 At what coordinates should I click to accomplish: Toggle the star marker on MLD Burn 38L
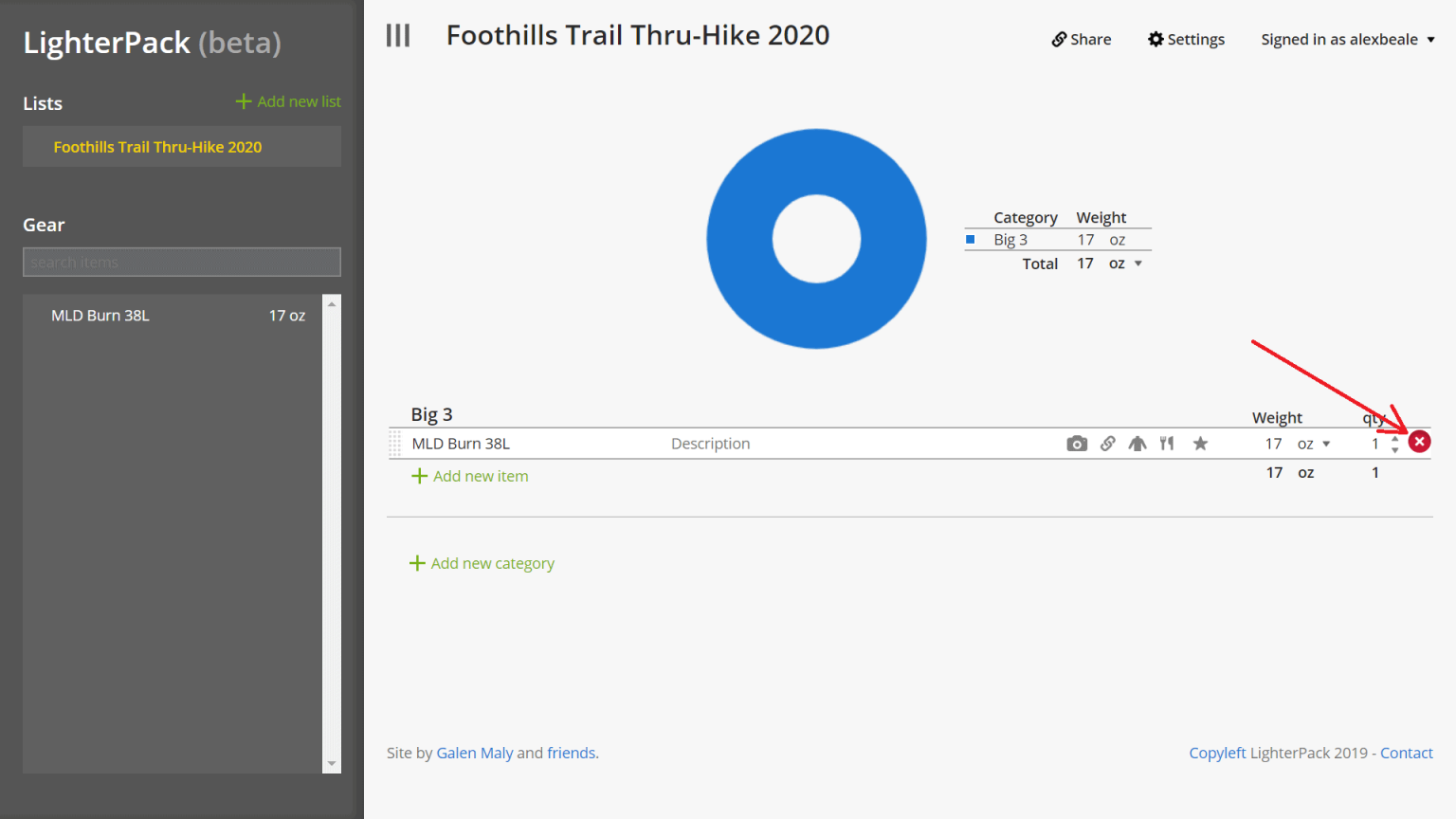(1200, 444)
